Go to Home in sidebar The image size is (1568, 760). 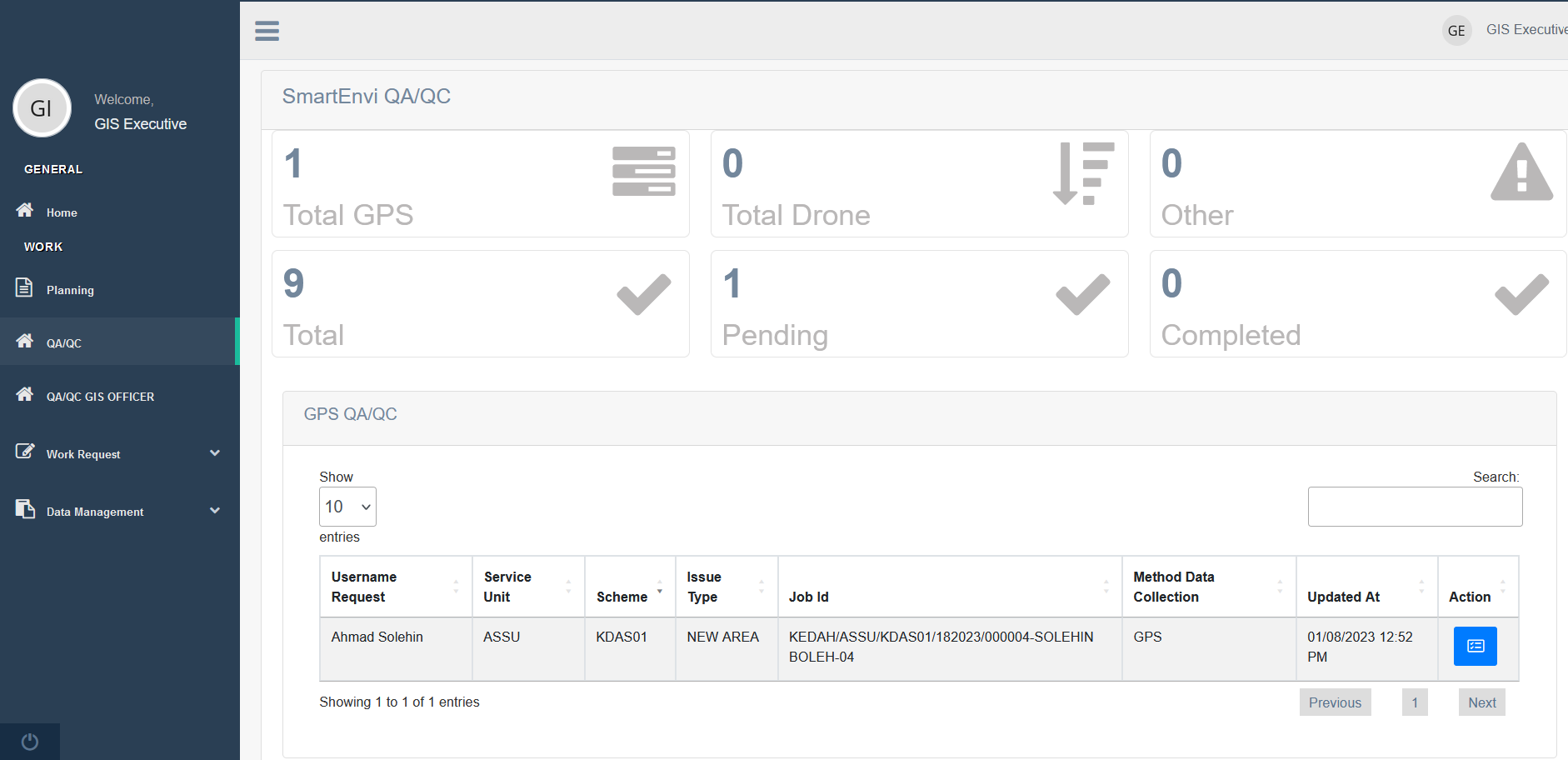pyautogui.click(x=62, y=212)
